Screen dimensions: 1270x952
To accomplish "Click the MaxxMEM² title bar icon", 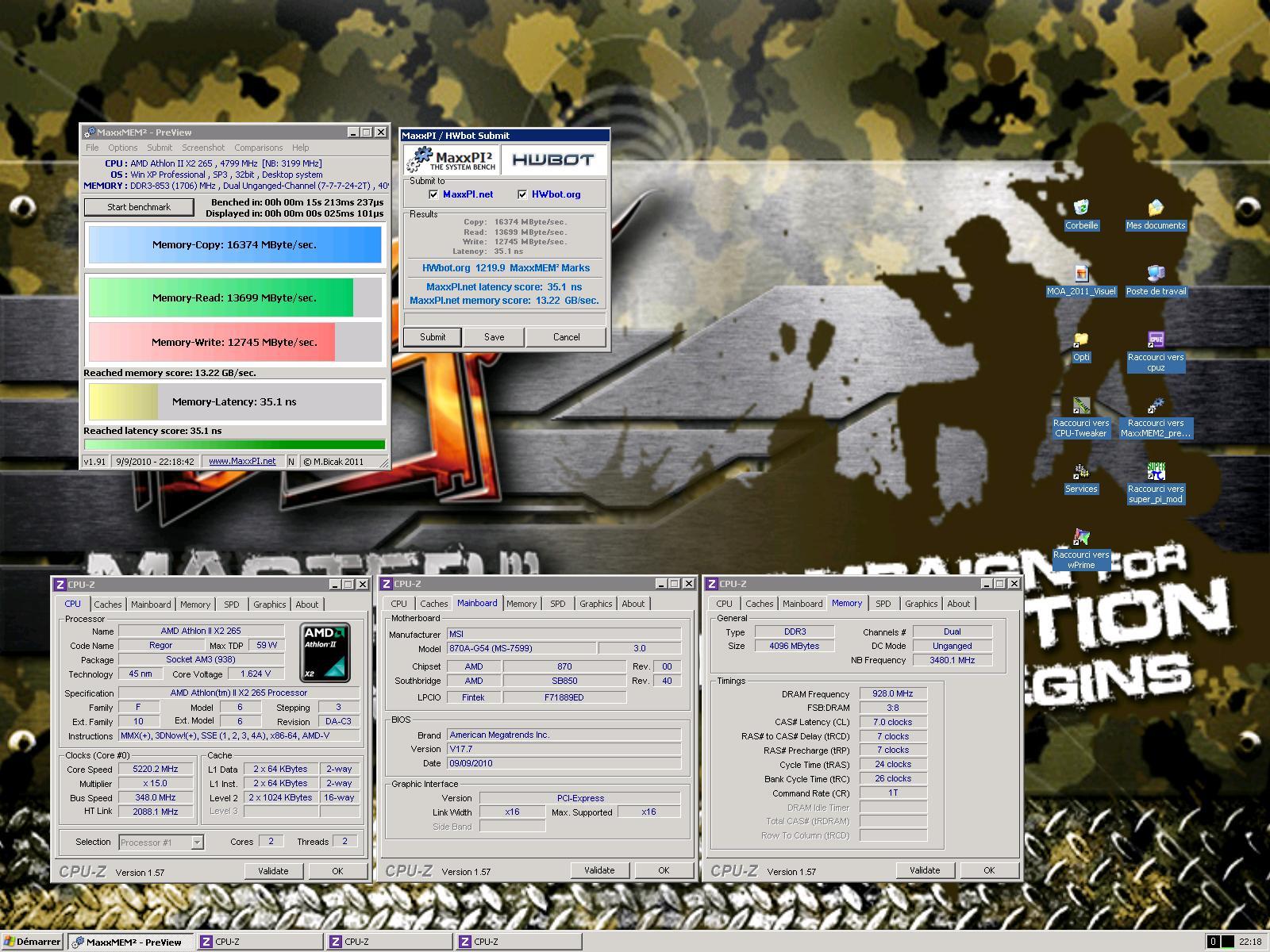I will (90, 132).
